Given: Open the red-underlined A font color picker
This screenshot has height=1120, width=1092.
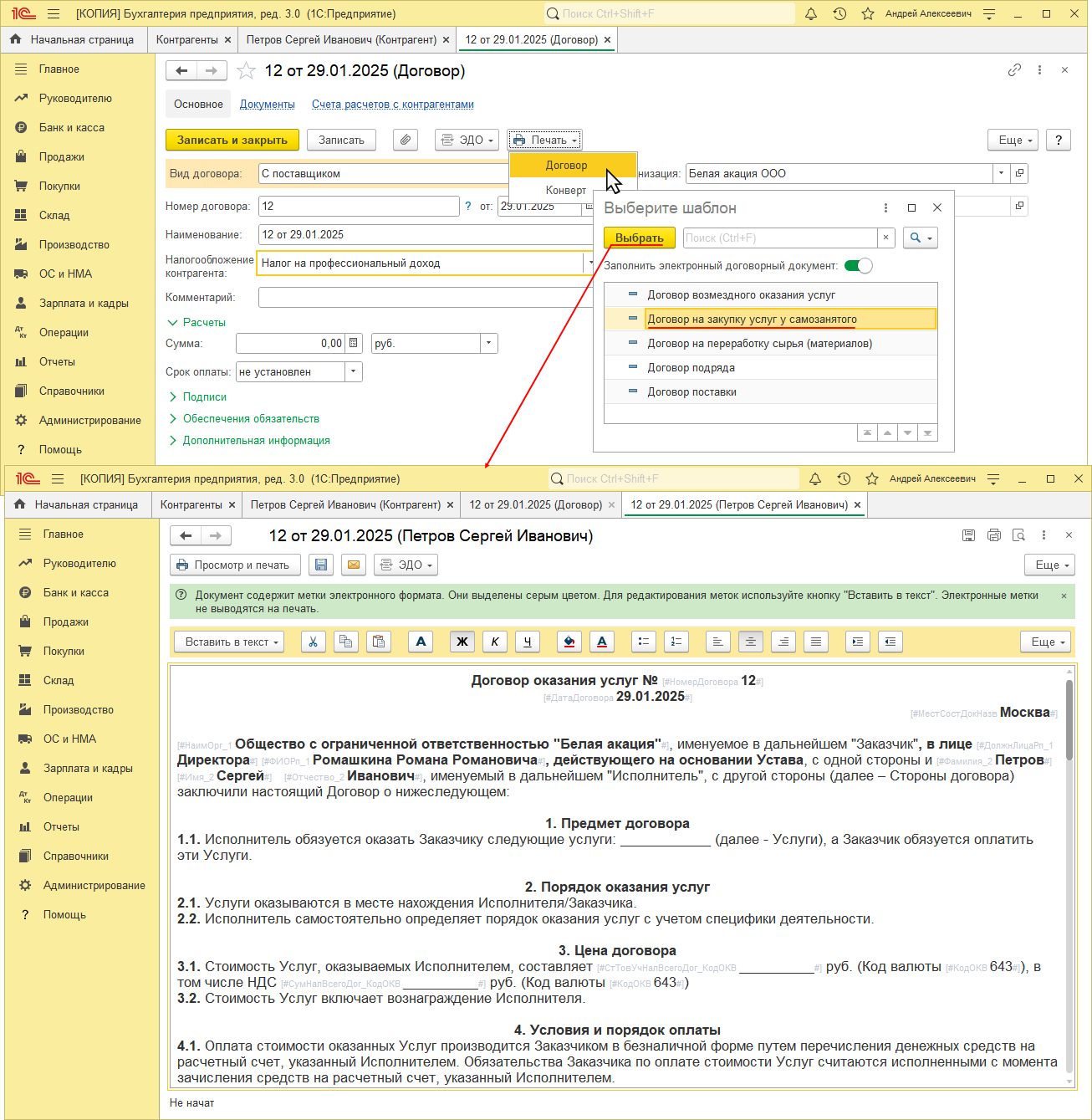Looking at the screenshot, I should point(602,642).
